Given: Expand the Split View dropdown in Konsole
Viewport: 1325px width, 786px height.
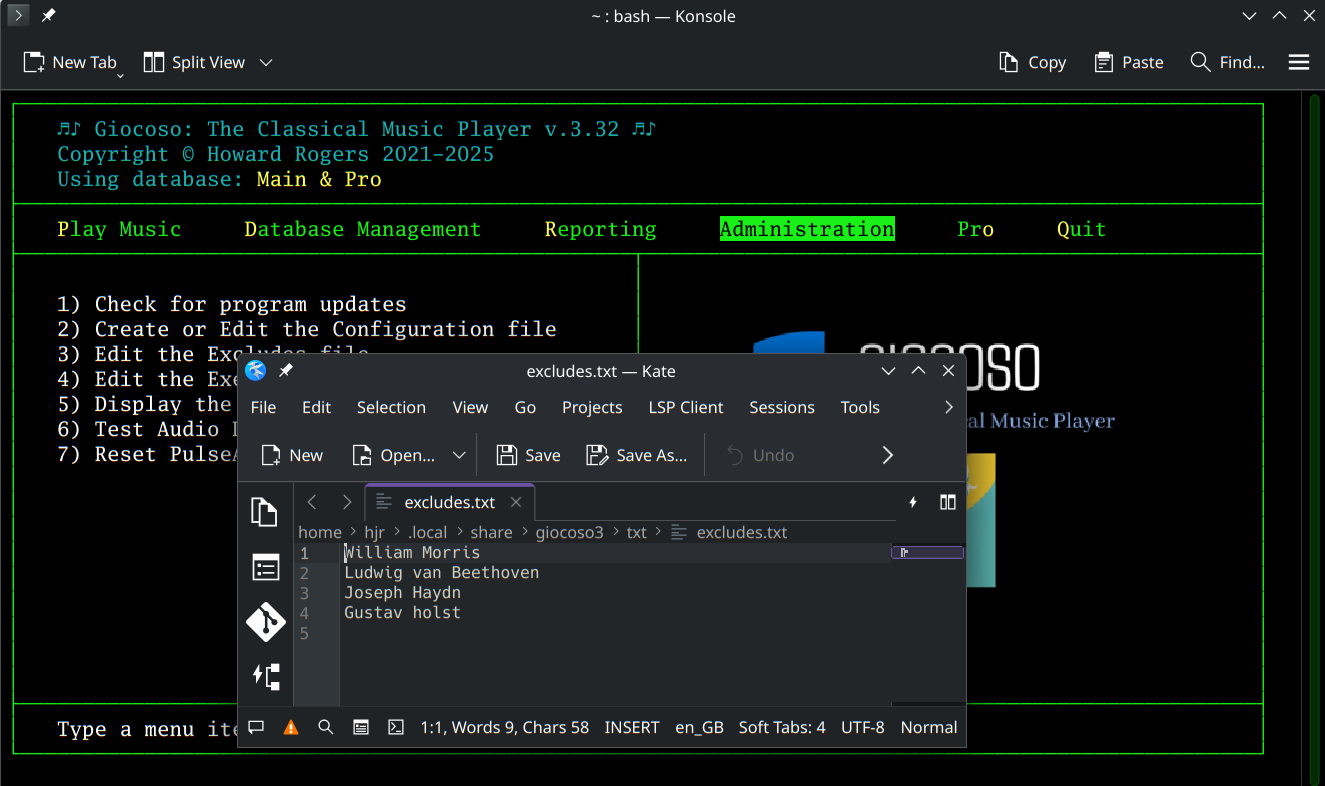Looking at the screenshot, I should pos(266,62).
